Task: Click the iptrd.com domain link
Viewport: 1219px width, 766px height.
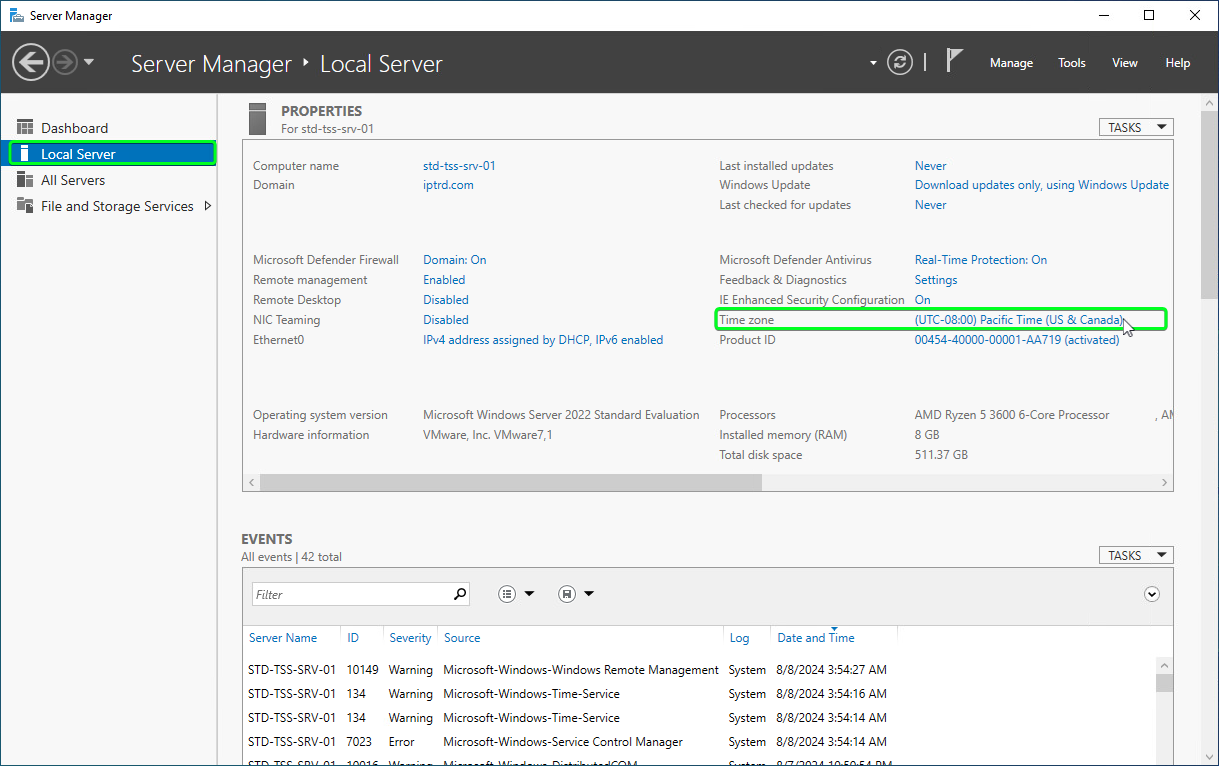Action: point(448,185)
